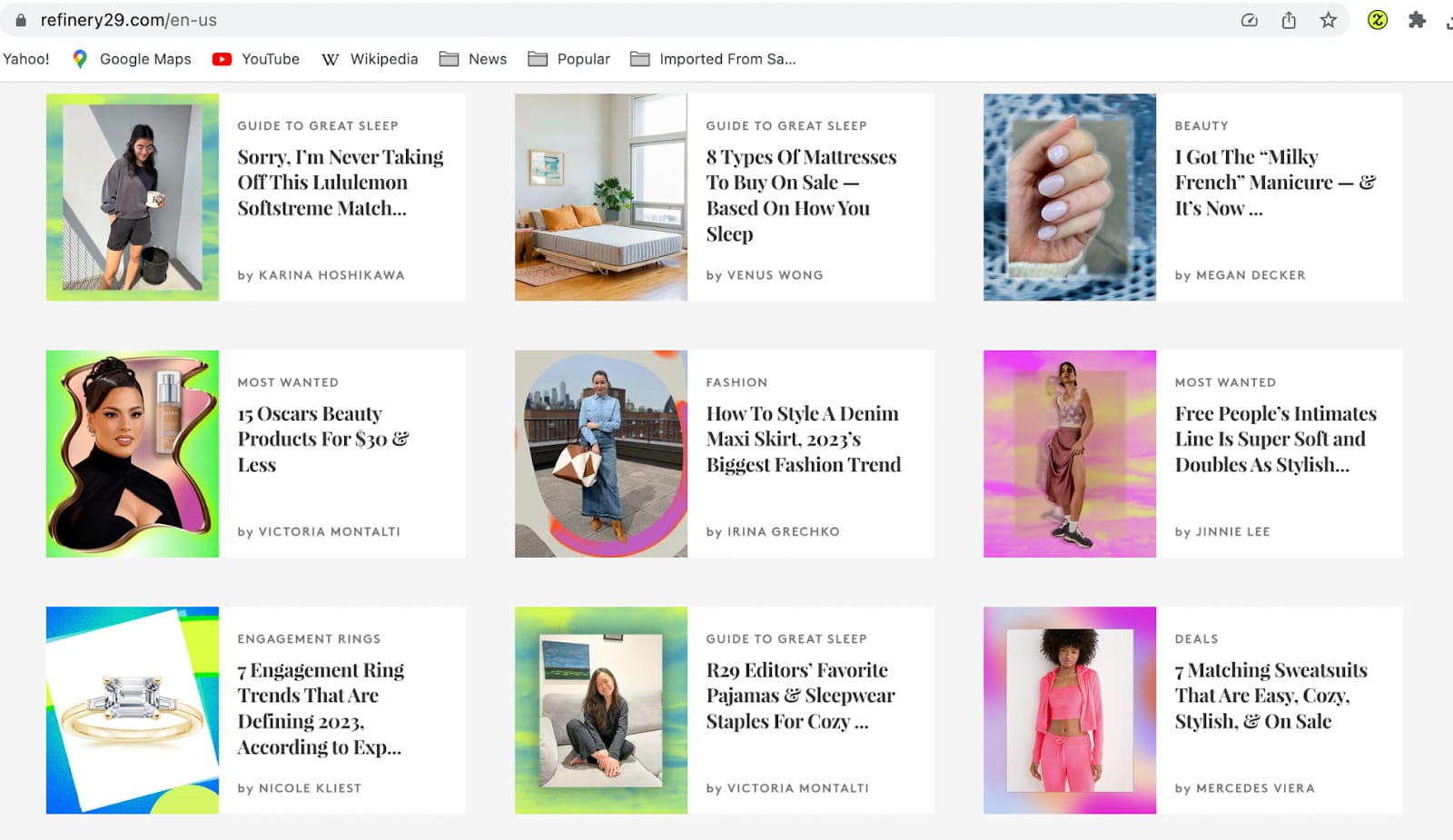The width and height of the screenshot is (1453, 840).
Task: Open '7 Matching Sweatsuits' headline
Action: (1270, 696)
